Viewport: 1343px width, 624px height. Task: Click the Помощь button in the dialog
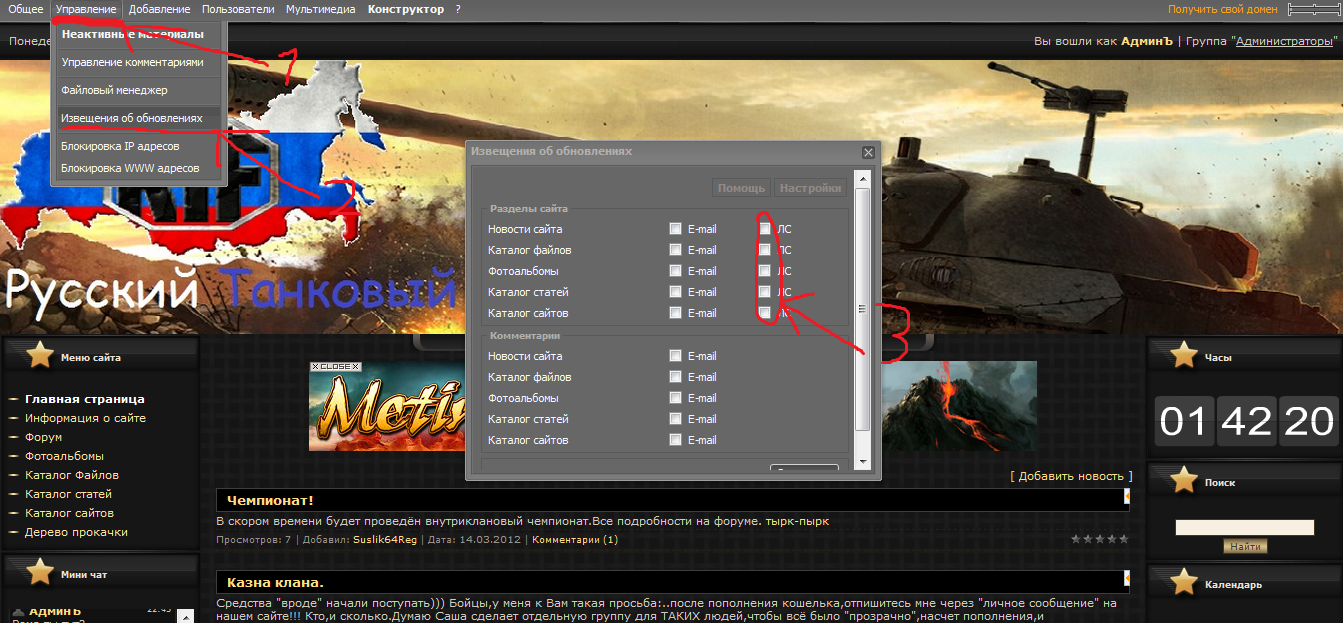(x=741, y=188)
